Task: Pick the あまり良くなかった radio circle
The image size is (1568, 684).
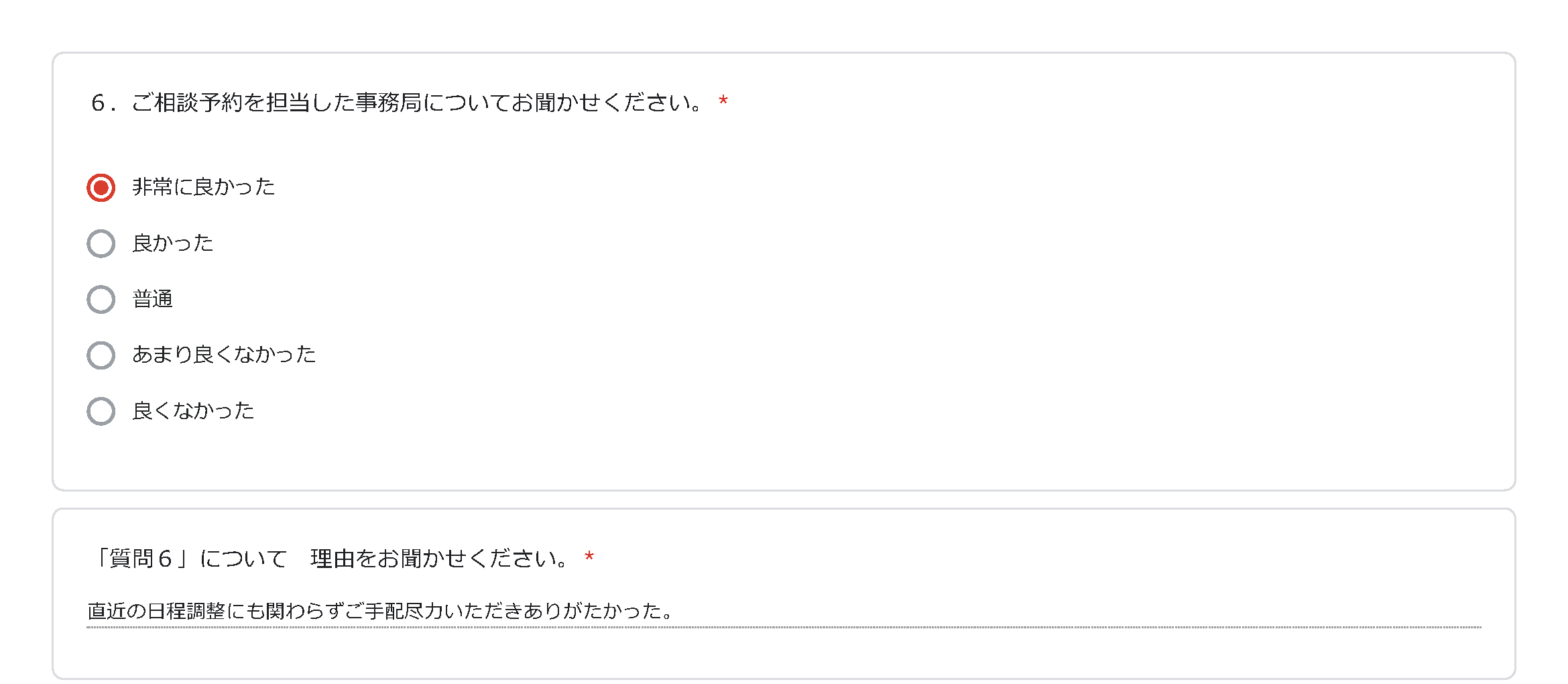Action: coord(101,355)
